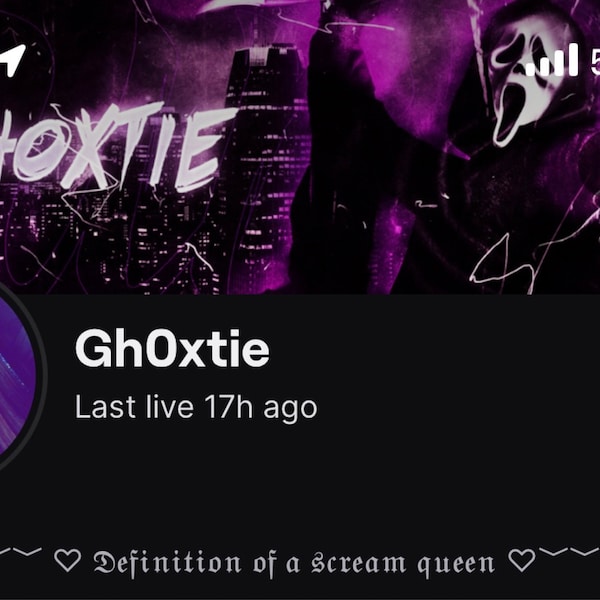Click the right heart symbol in the bio
This screenshot has width=600, height=600.
(522, 560)
